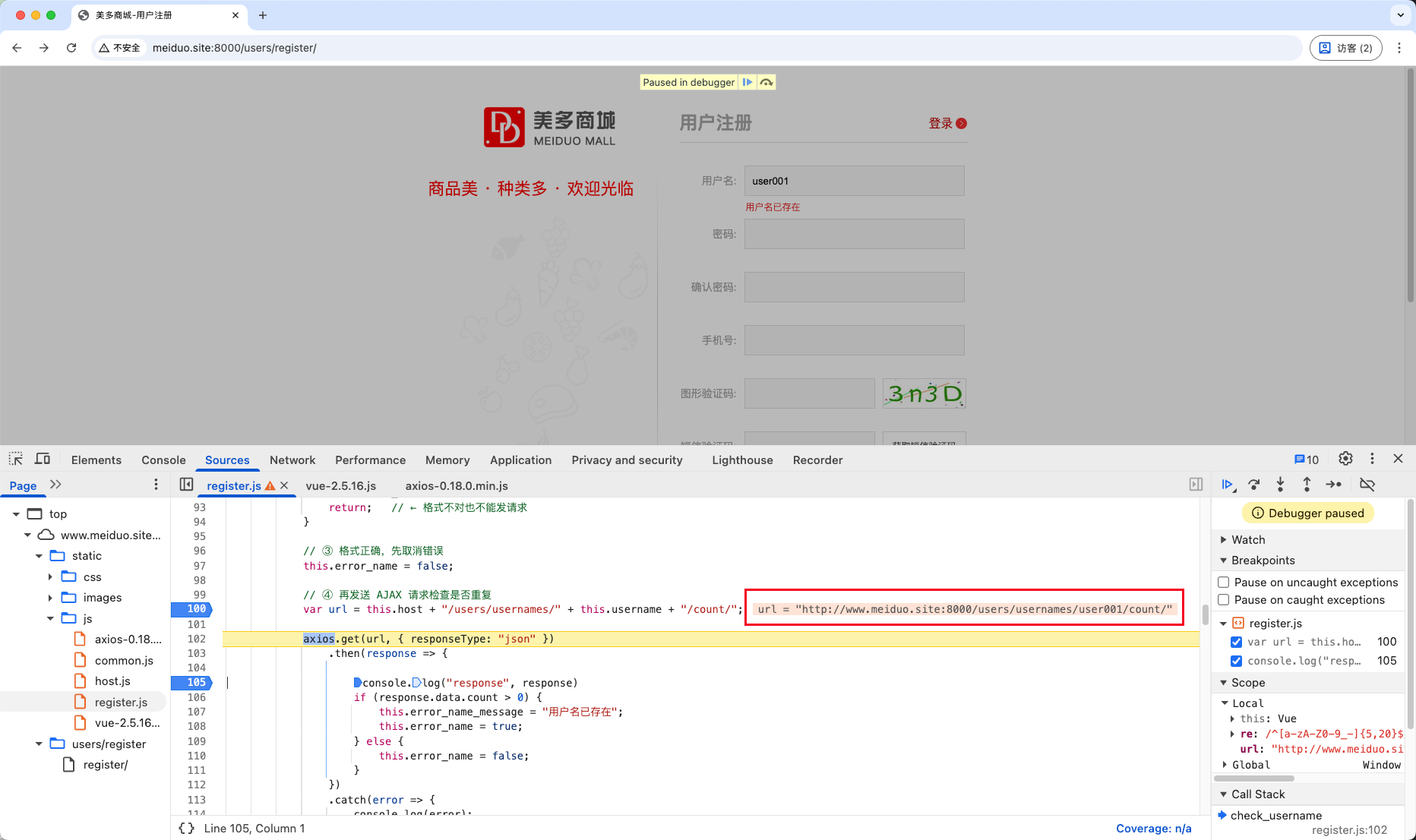Click the Resume script execution icon
The image size is (1416, 840).
point(1227,485)
